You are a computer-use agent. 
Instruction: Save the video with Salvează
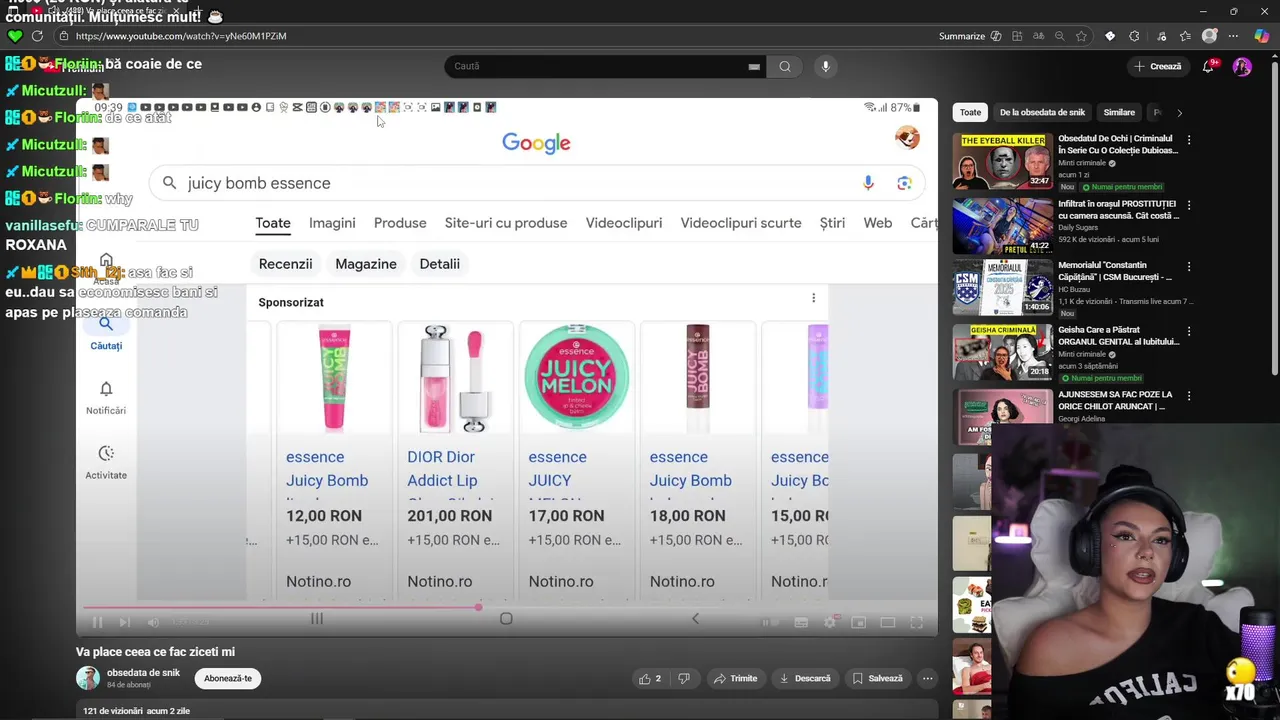coord(877,678)
